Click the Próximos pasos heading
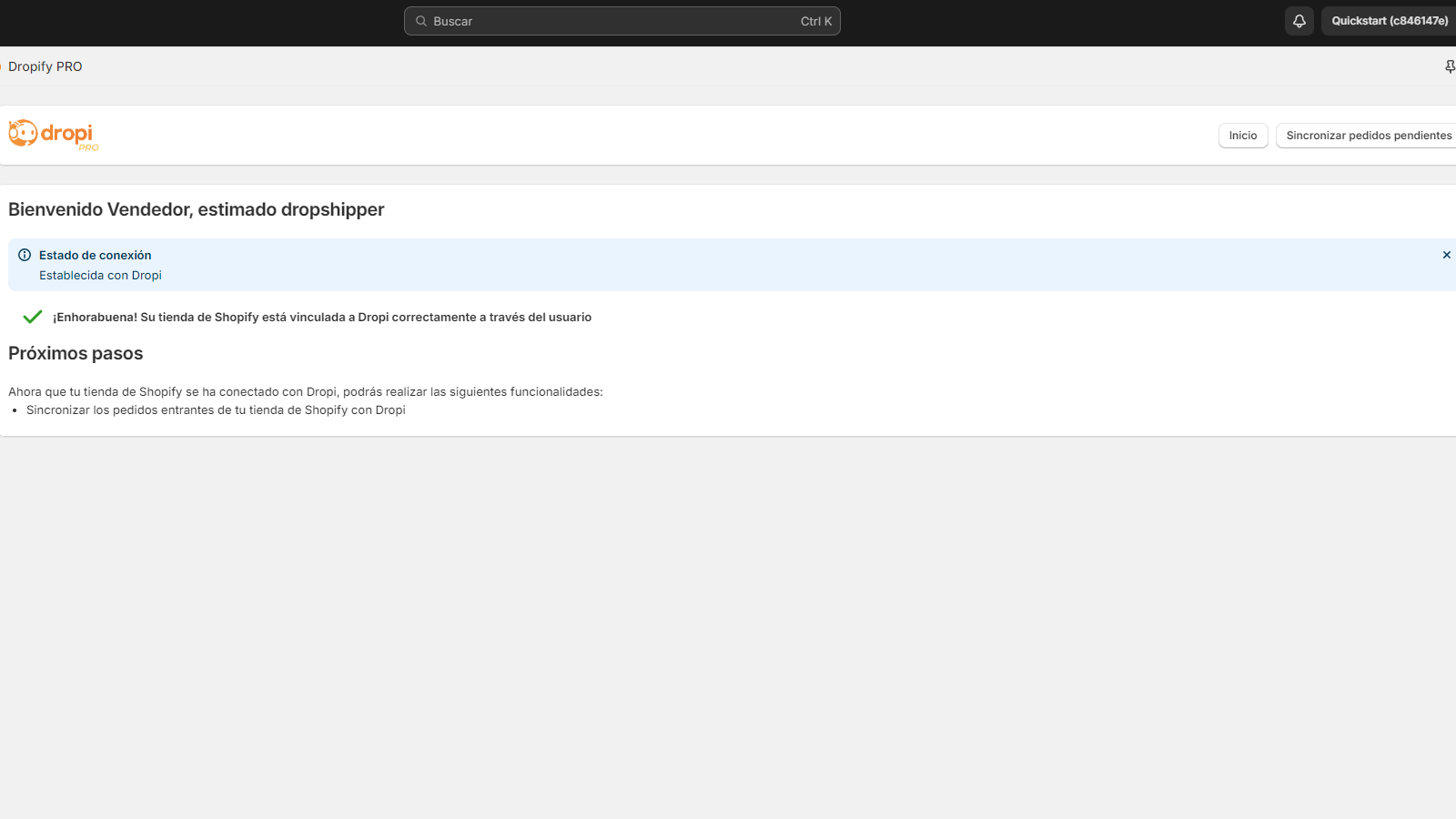The image size is (1456, 819). tap(76, 353)
